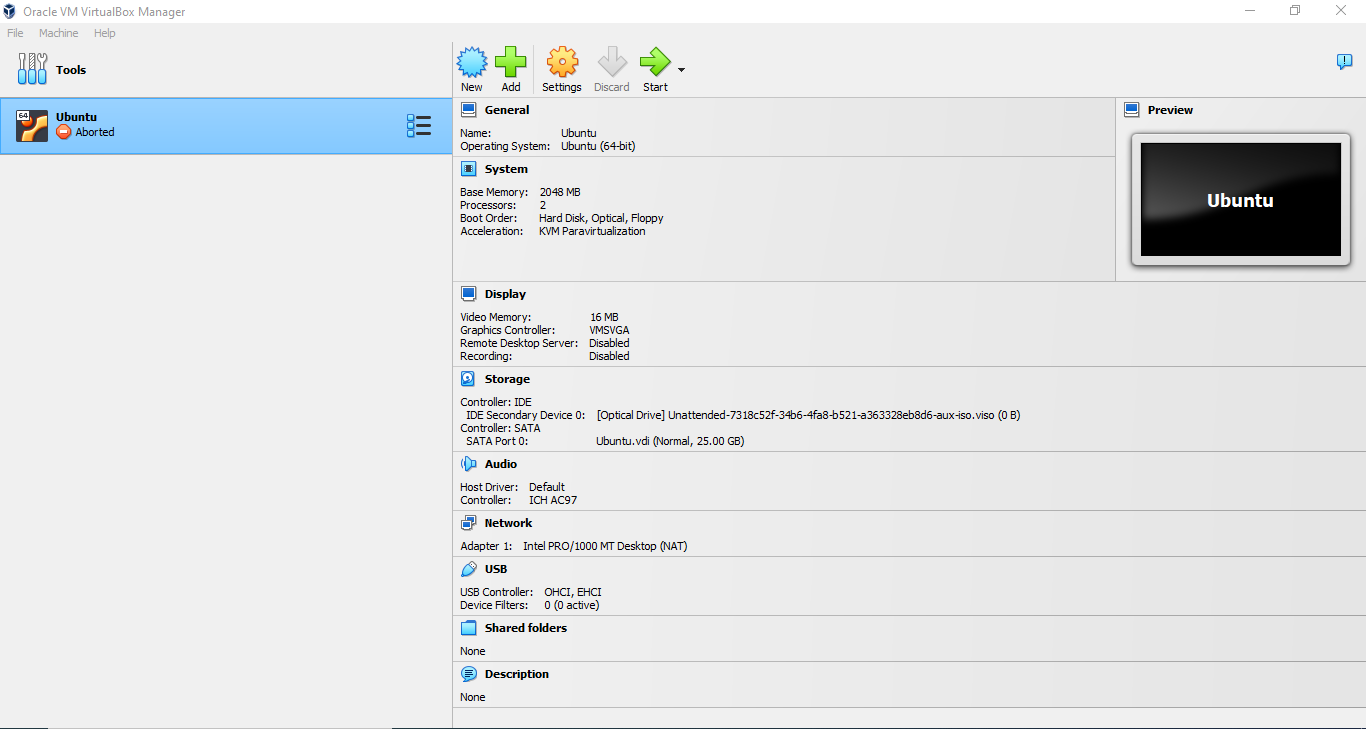Click the General section icon
The width and height of the screenshot is (1366, 729).
pyautogui.click(x=468, y=110)
